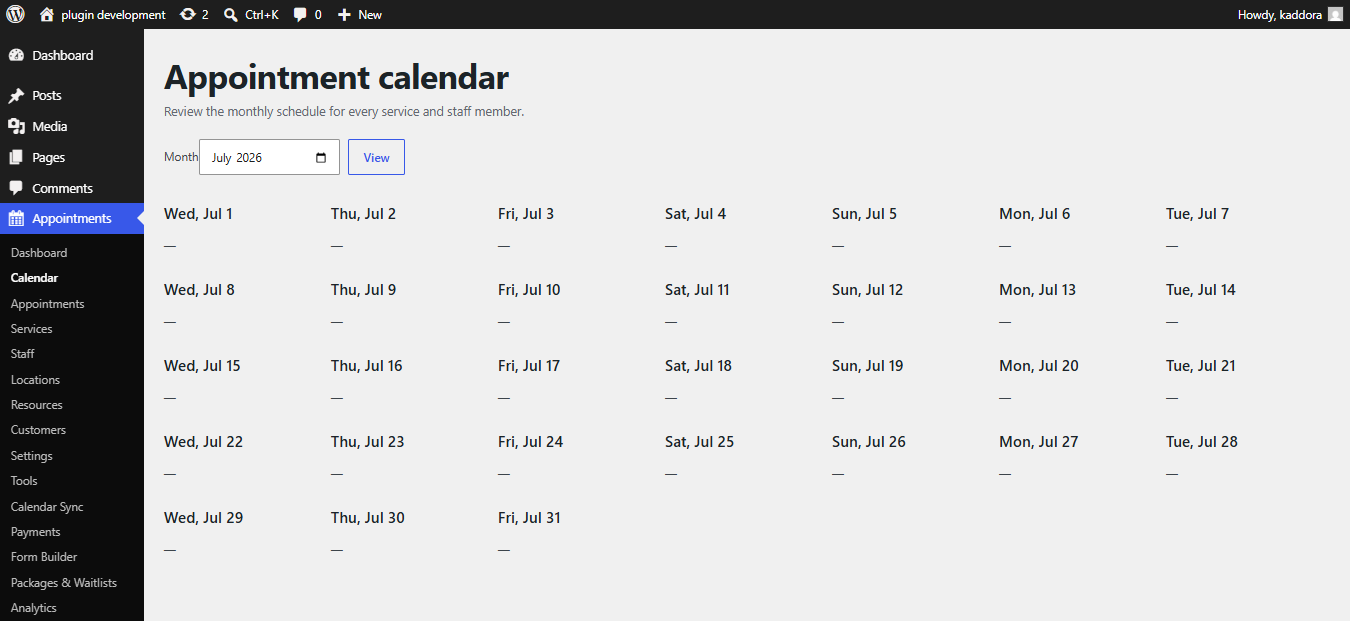Click the user avatar next to Howdy, kaddora
Screen dimensions: 1350x621
1335,15
